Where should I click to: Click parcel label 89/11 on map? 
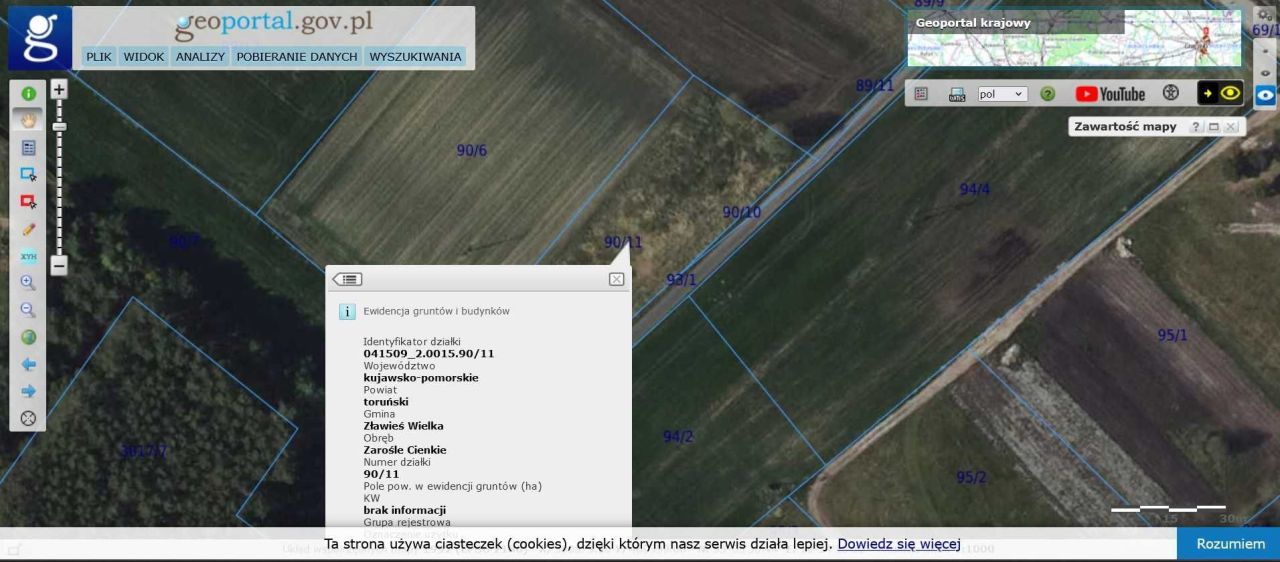[875, 85]
